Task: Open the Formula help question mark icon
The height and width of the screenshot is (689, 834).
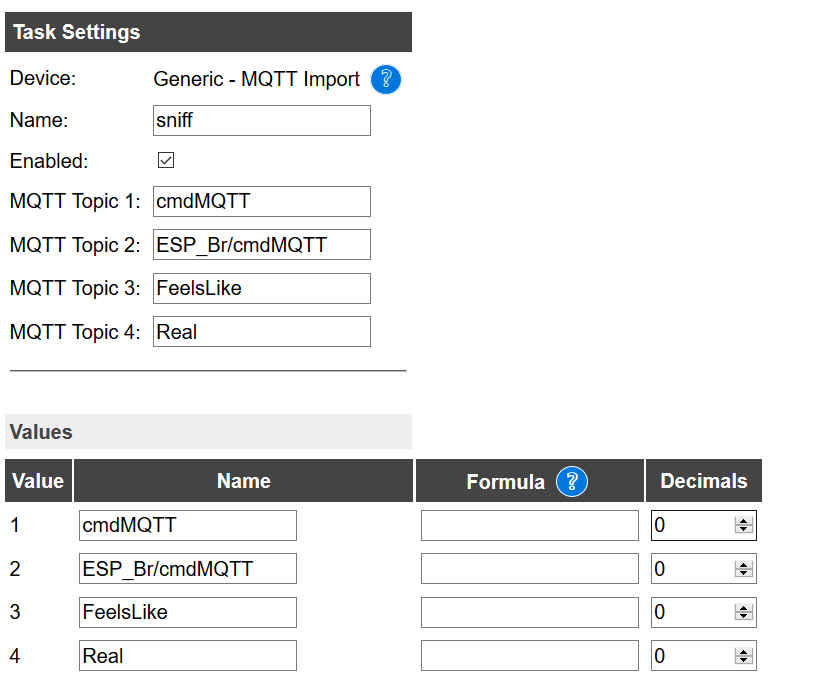Action: pyautogui.click(x=570, y=481)
